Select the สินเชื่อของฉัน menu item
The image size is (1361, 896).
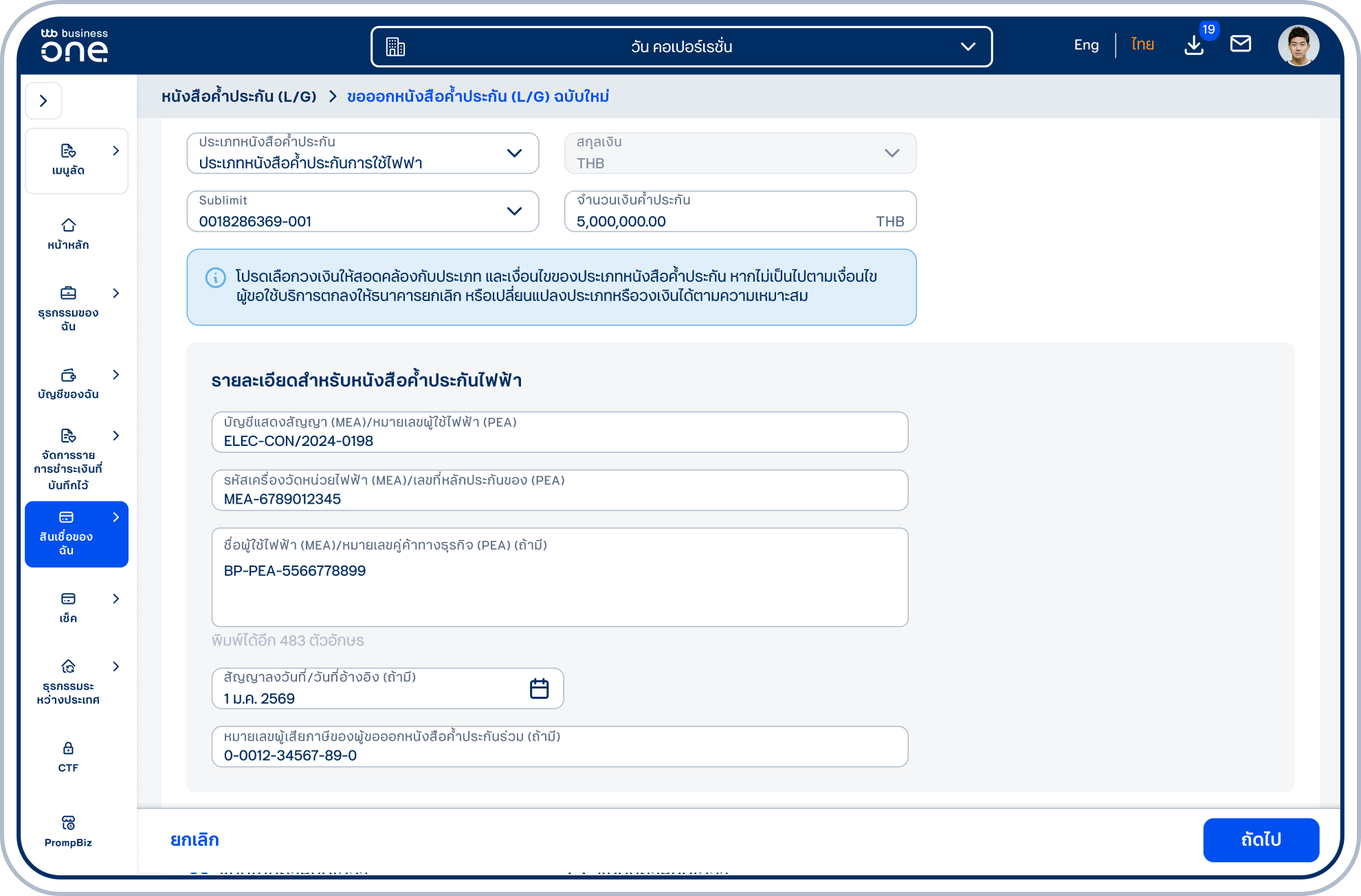pos(76,534)
